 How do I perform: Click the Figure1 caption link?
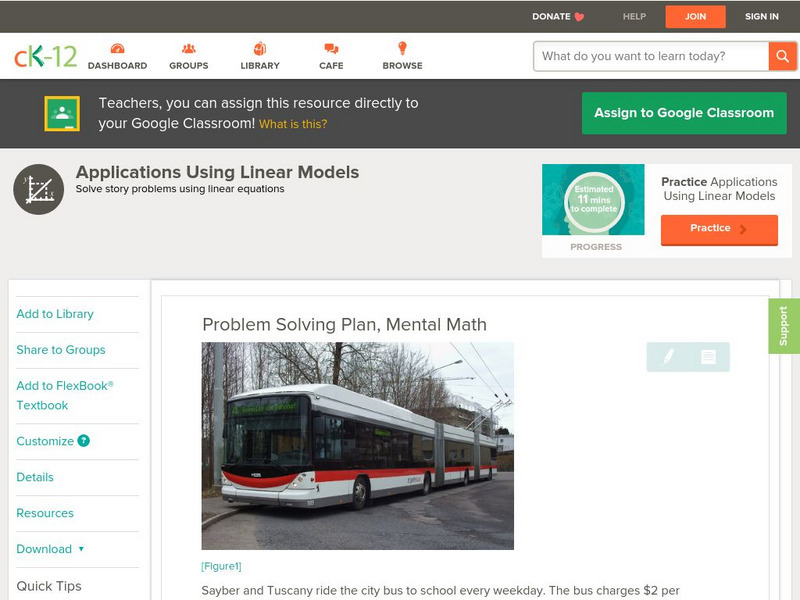[x=221, y=566]
